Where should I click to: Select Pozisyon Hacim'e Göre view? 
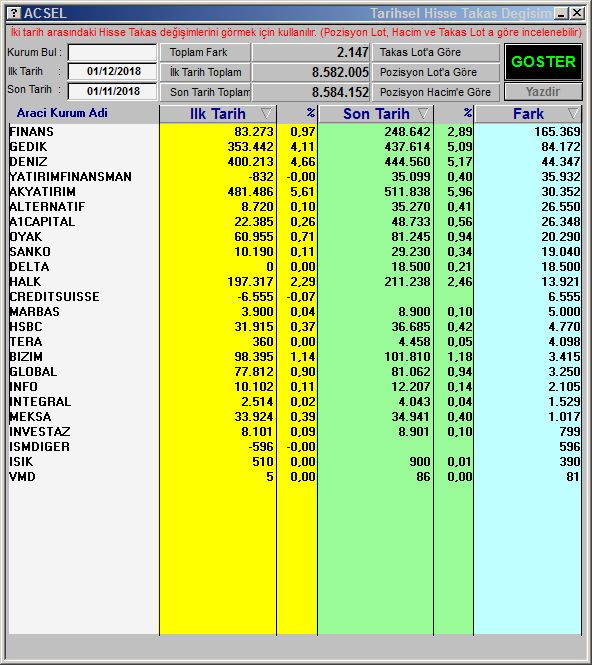436,92
